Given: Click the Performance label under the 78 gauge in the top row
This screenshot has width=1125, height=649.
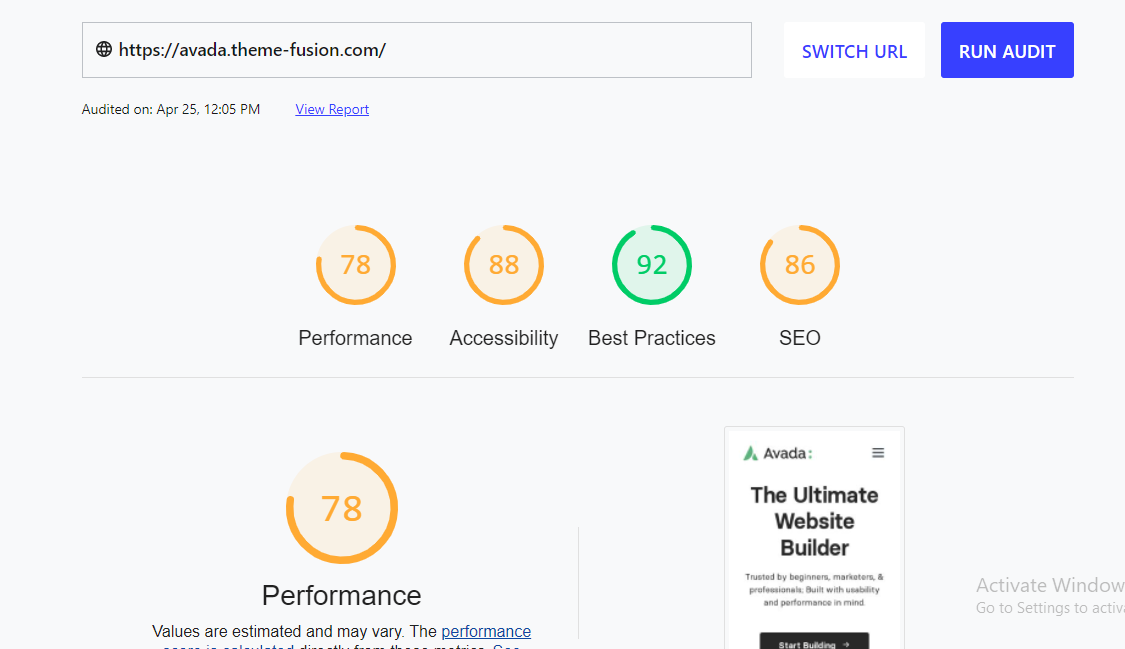Looking at the screenshot, I should click(355, 338).
